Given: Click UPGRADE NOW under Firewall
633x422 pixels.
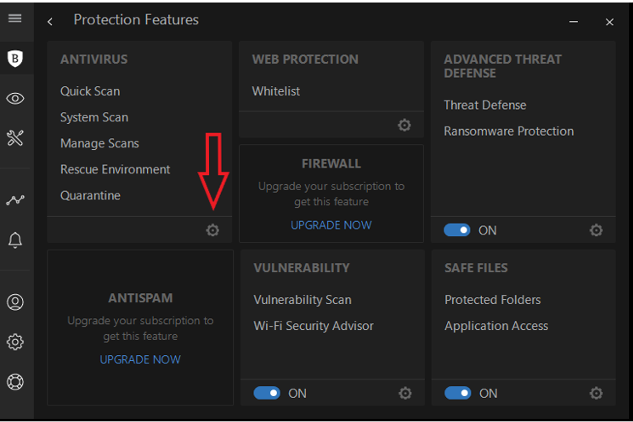Looking at the screenshot, I should (331, 225).
